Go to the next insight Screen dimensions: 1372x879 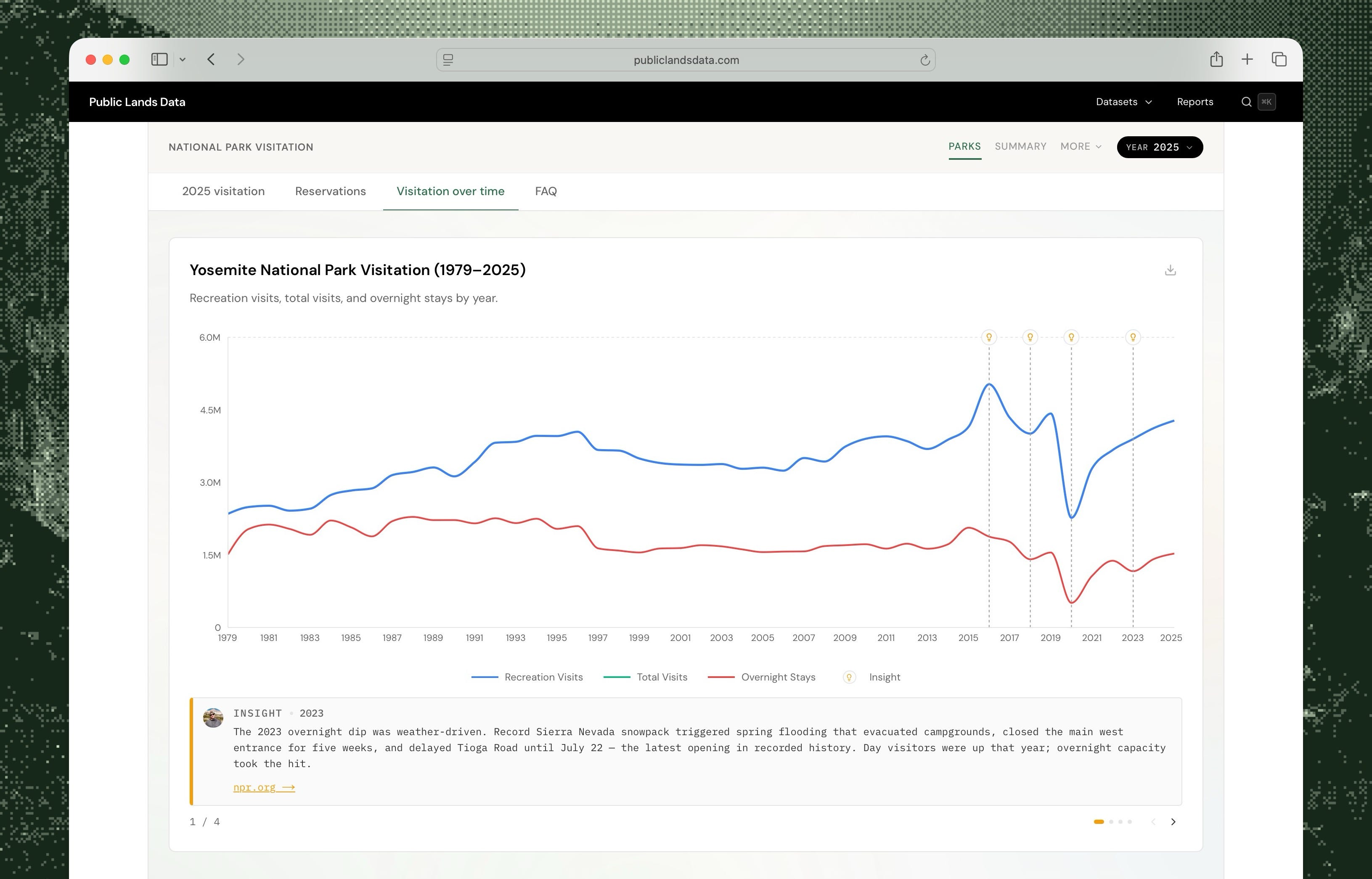[1173, 822]
